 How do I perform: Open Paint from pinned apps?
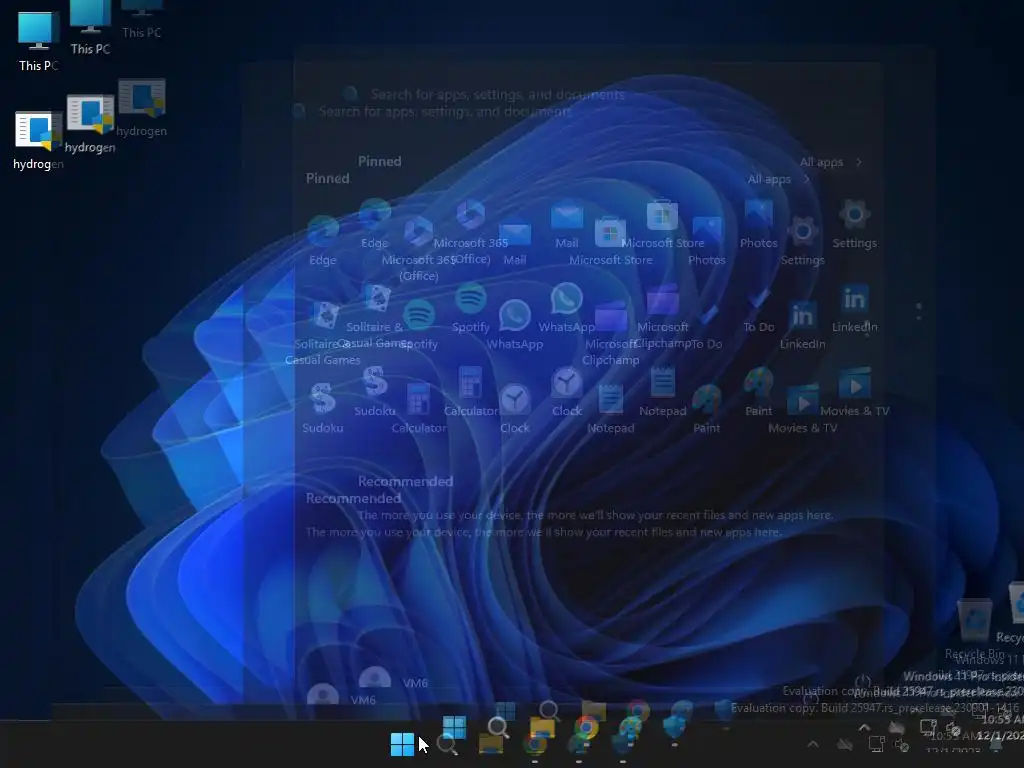pyautogui.click(x=707, y=408)
